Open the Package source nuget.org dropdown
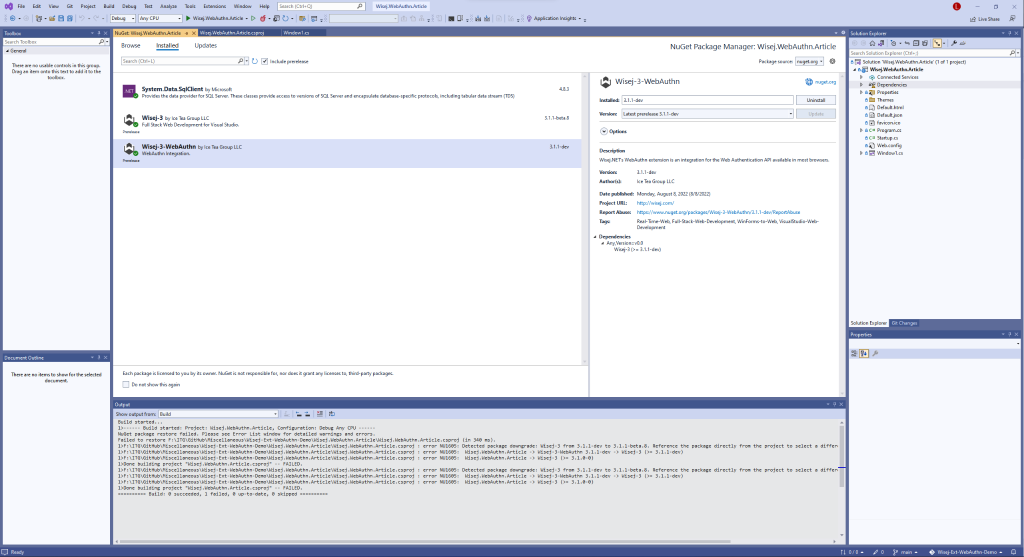The image size is (1024, 557). 810,61
